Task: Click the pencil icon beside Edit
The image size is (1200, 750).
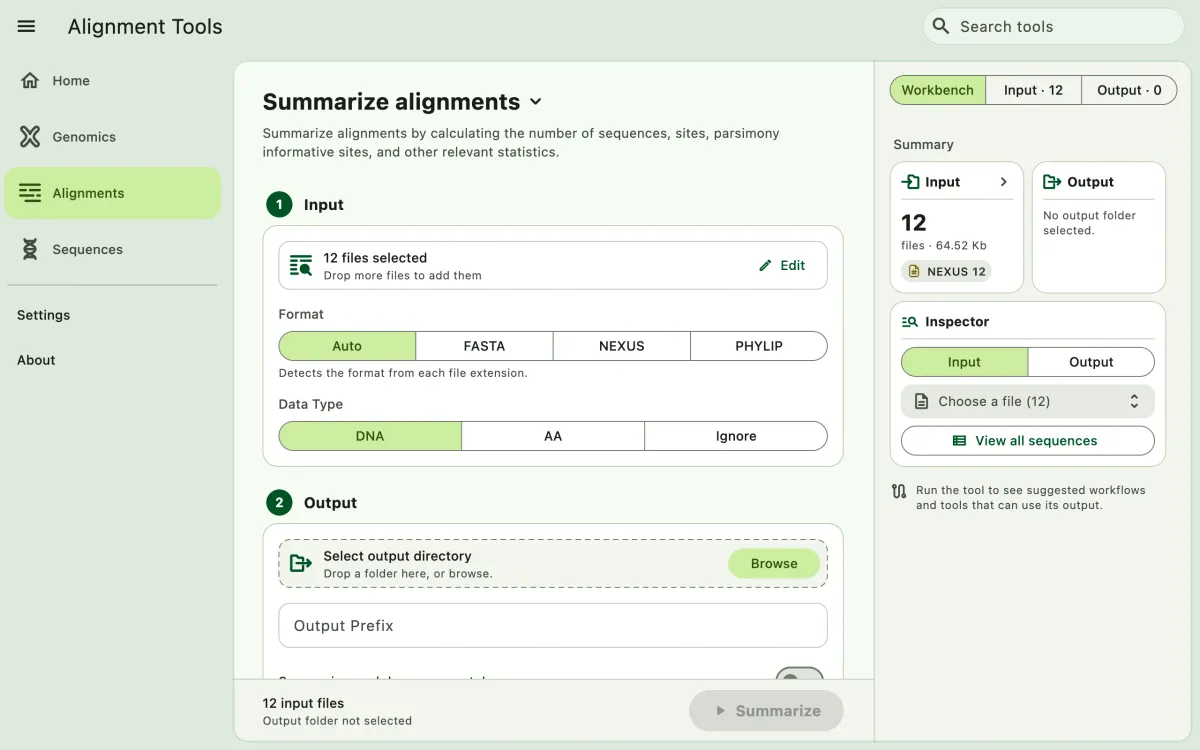Action: (x=765, y=266)
